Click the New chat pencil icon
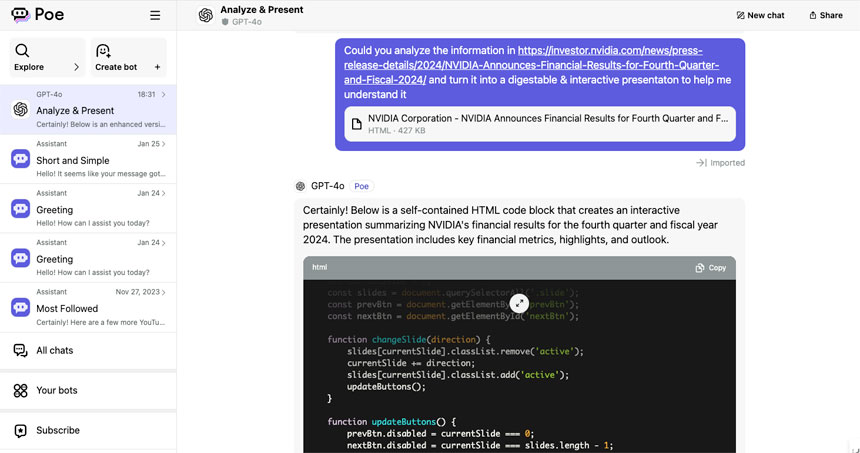The height and width of the screenshot is (453, 860). coord(740,15)
